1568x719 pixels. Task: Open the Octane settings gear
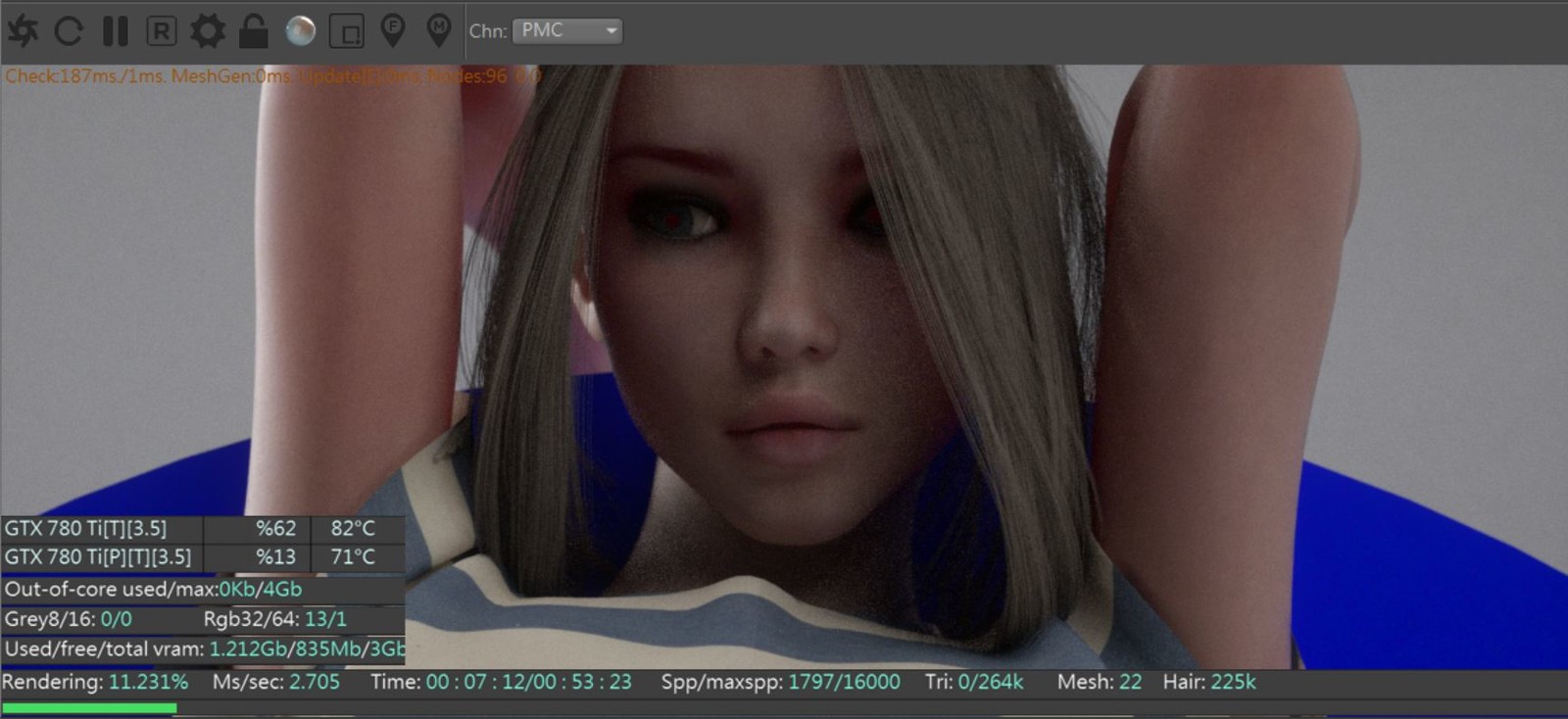tap(208, 31)
